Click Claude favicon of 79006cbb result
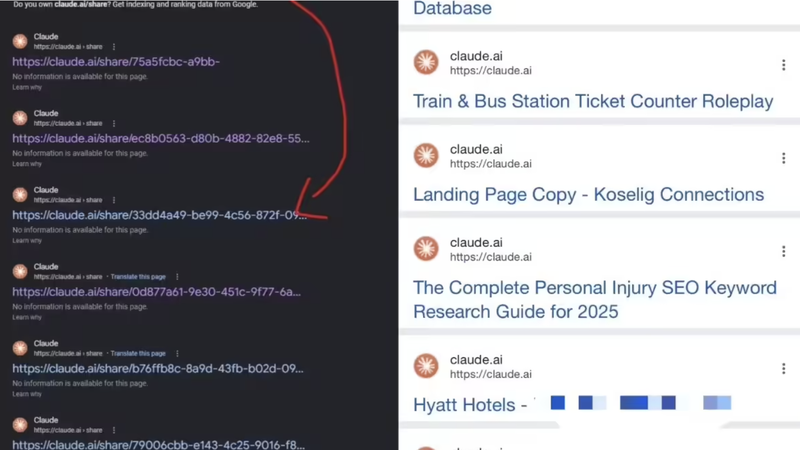The image size is (800, 450). tap(20, 424)
